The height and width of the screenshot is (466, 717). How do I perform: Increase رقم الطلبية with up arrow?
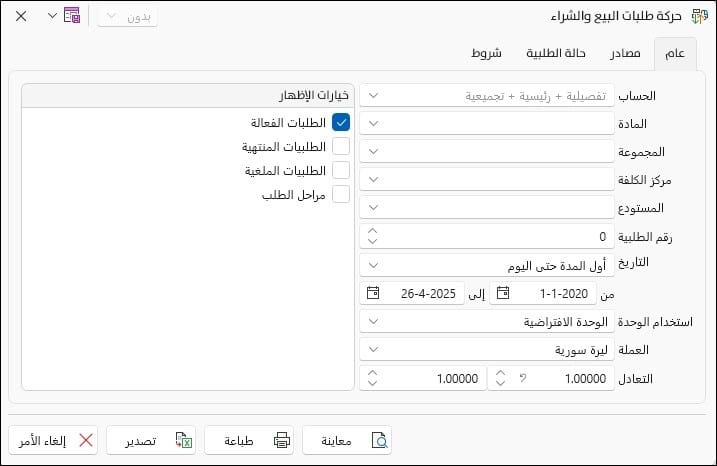click(373, 231)
